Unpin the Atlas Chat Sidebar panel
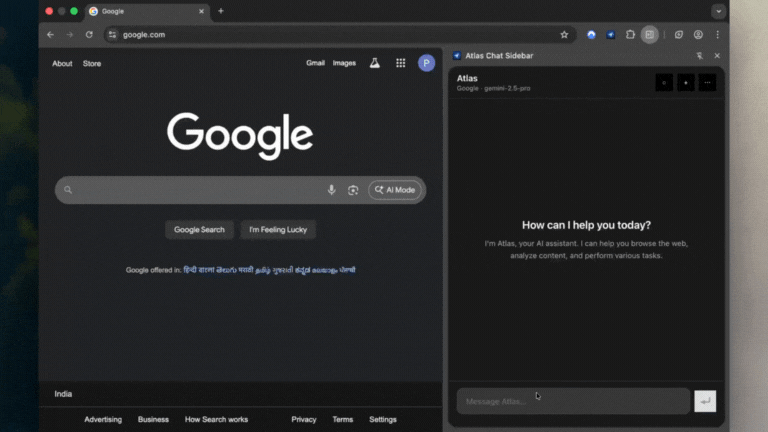 click(x=699, y=56)
